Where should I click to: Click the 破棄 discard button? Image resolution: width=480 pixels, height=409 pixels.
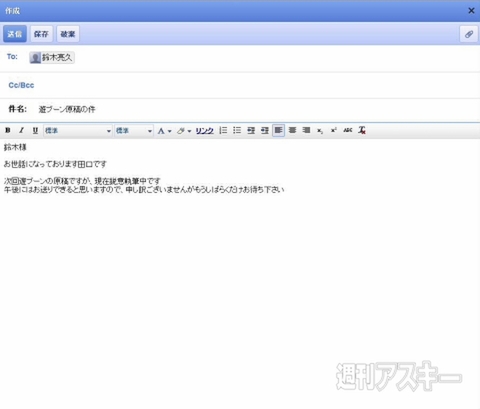68,34
